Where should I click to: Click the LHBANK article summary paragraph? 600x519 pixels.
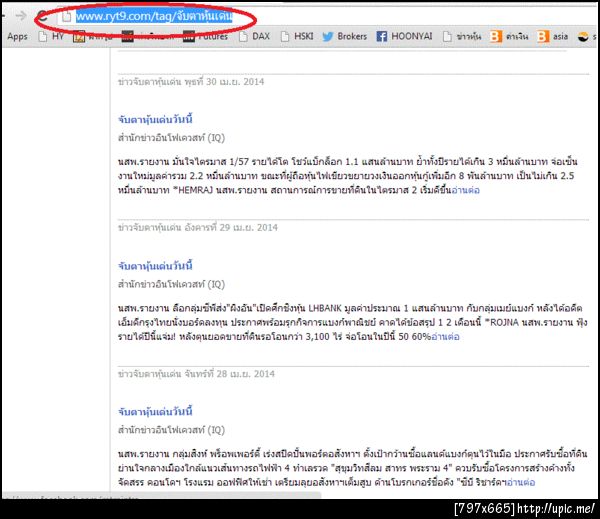(x=352, y=323)
